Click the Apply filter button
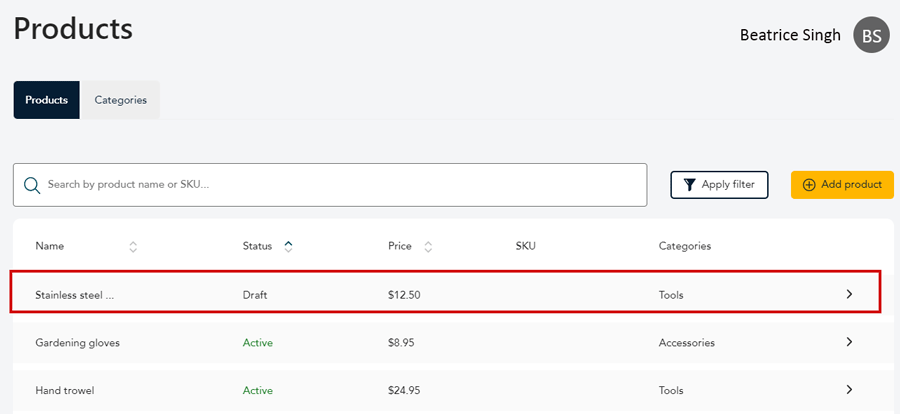 [719, 185]
